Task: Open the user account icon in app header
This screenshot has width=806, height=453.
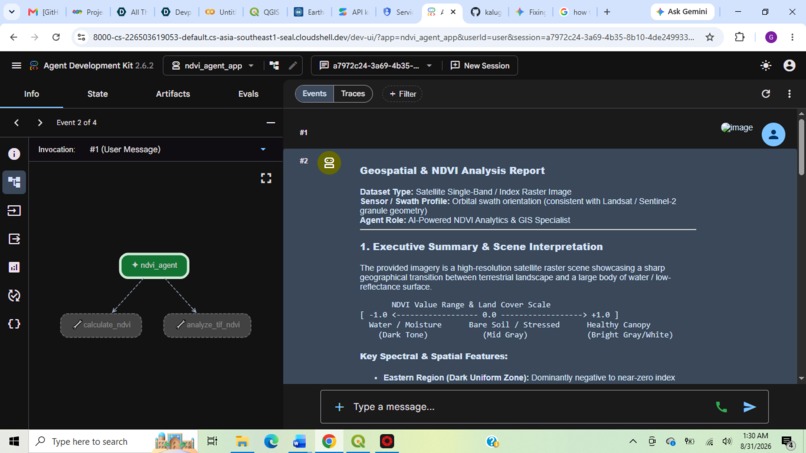Action: click(789, 65)
